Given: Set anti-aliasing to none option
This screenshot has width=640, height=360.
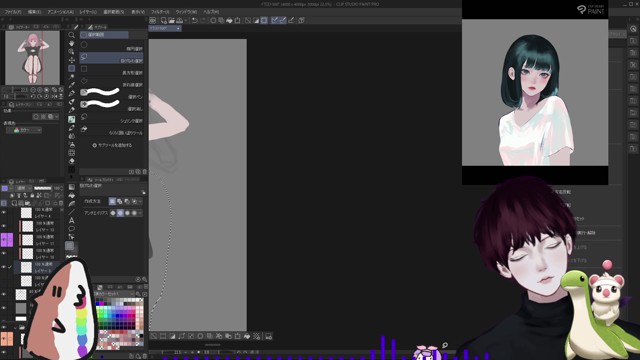Looking at the screenshot, I should (113, 213).
